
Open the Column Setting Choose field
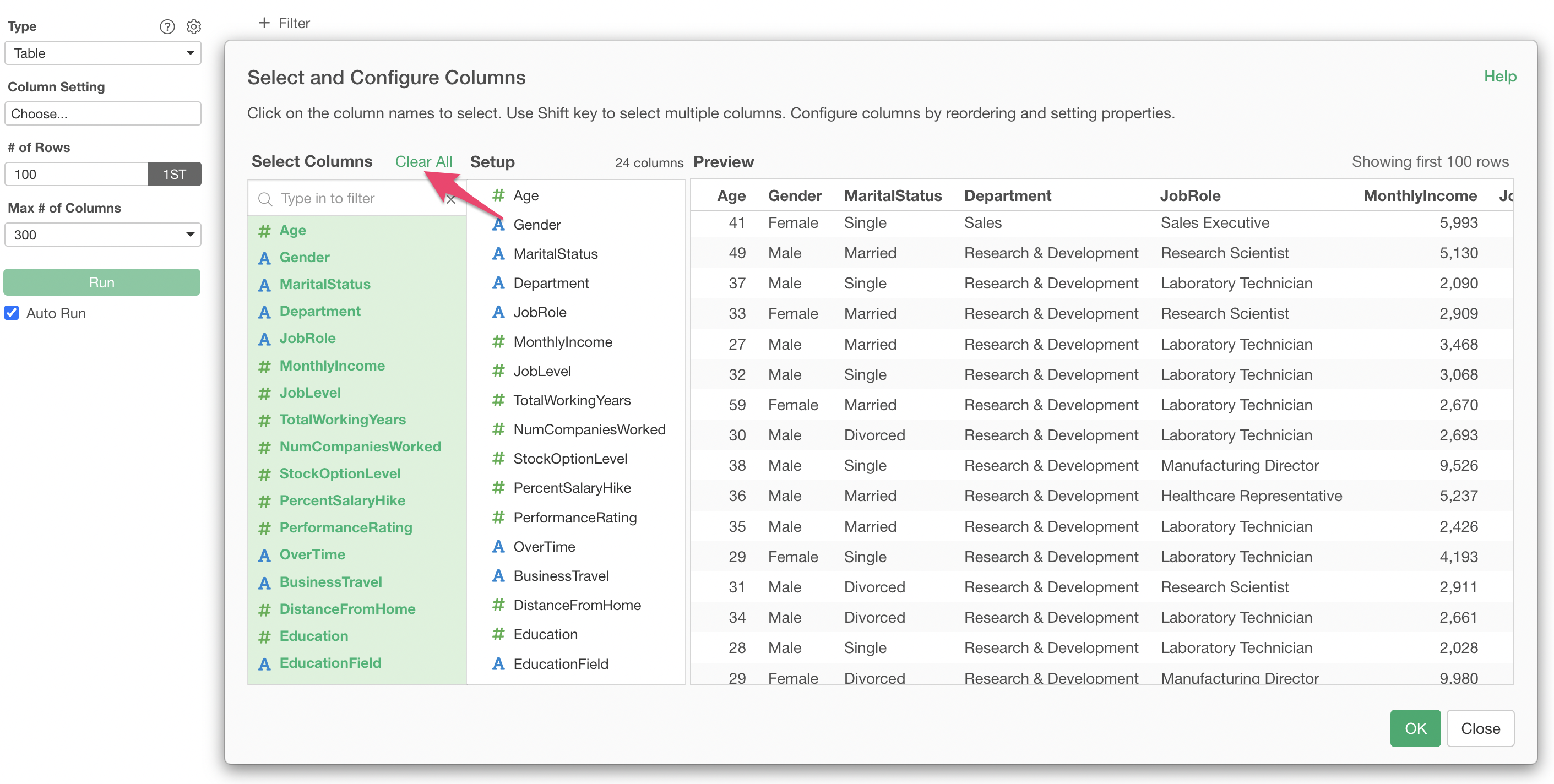coord(102,113)
